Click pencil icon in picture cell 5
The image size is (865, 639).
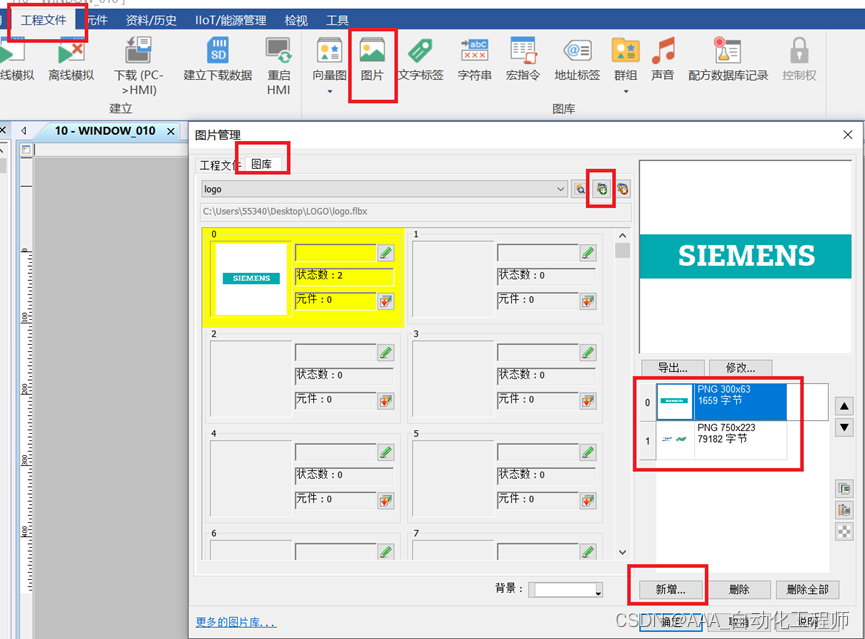click(588, 452)
